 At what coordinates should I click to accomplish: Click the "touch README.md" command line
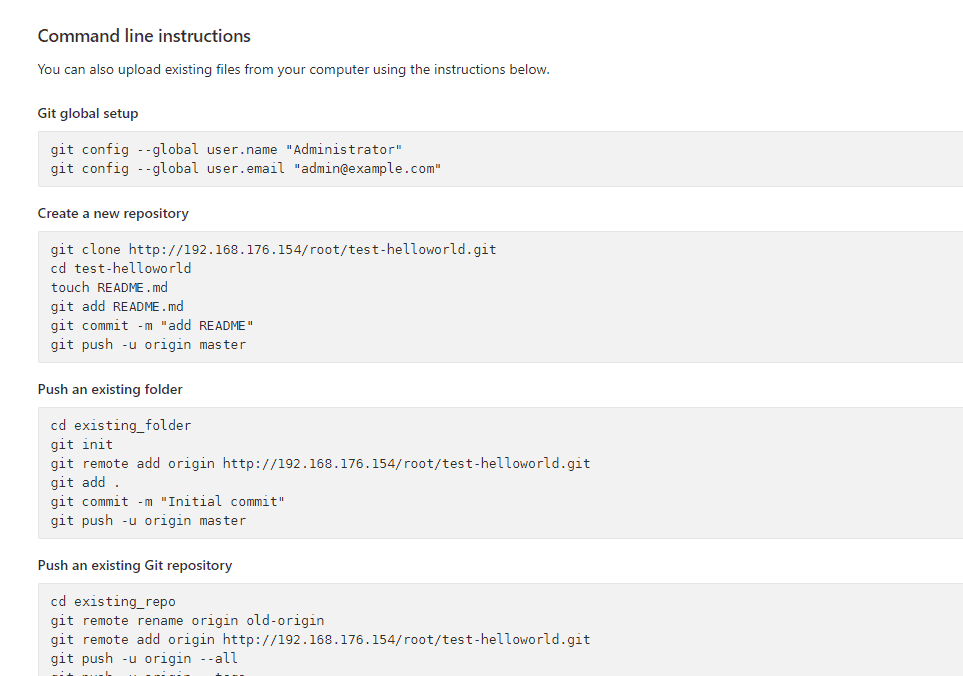[109, 287]
